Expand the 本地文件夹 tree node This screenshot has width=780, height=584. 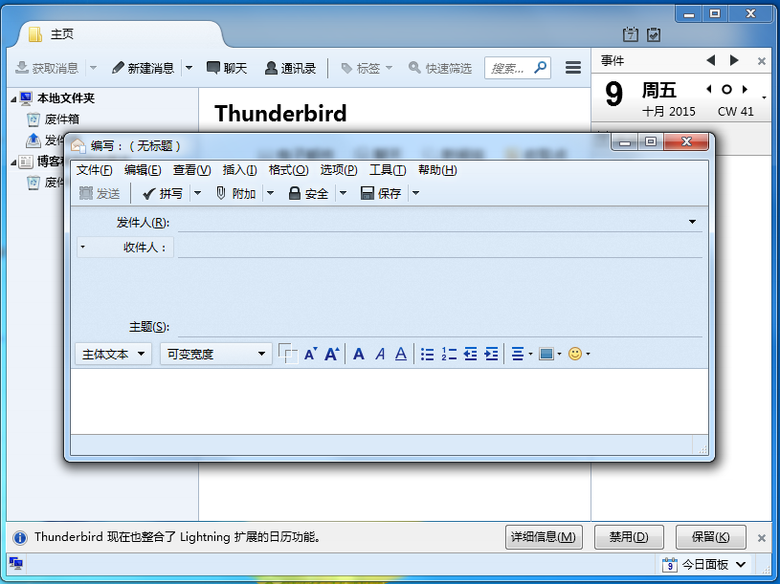[x=14, y=99]
